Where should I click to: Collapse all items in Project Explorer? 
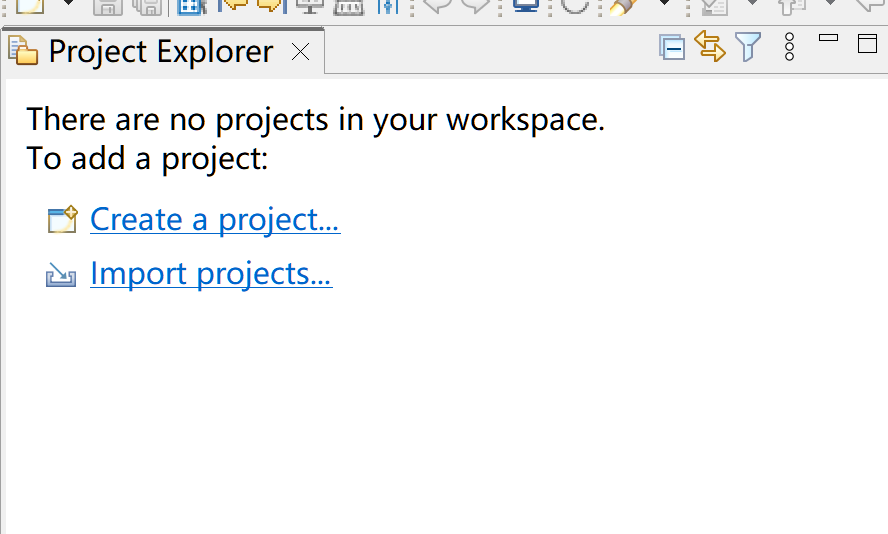click(x=672, y=47)
